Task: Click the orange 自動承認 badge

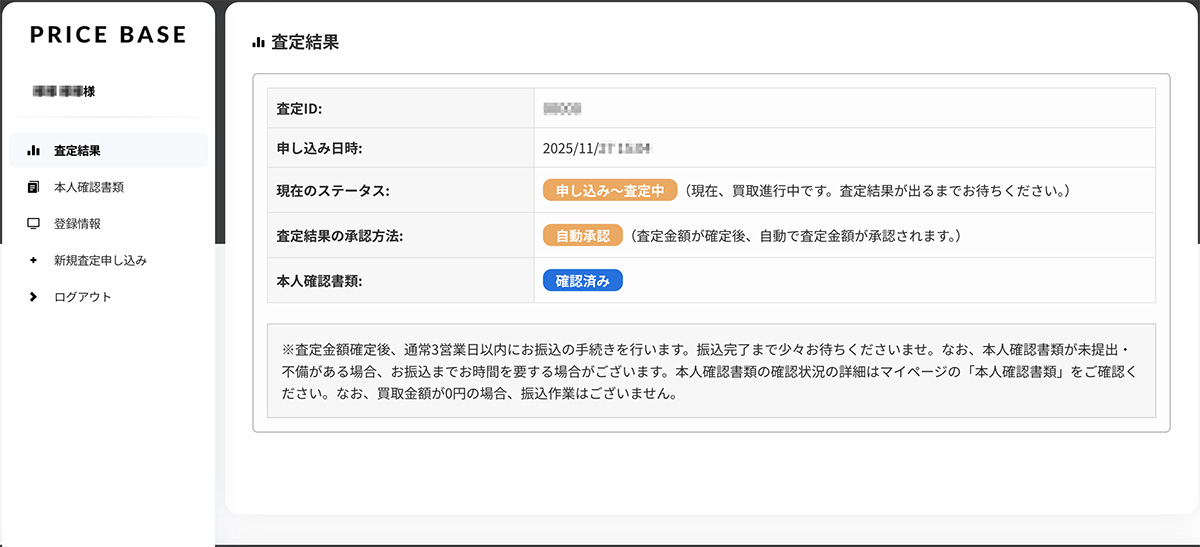Action: coord(582,236)
